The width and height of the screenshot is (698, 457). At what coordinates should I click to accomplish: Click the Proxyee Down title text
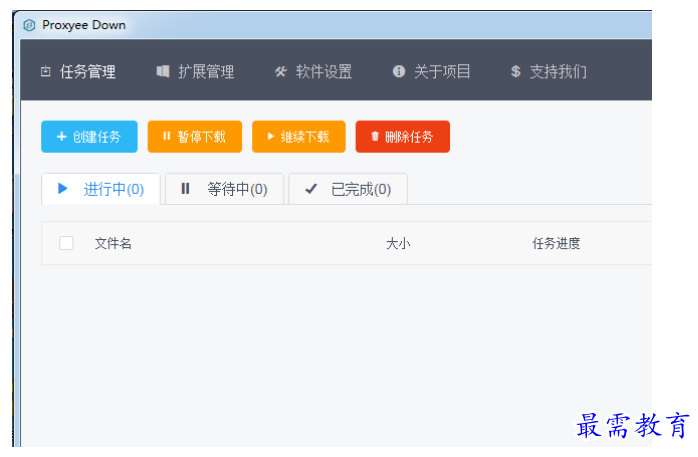click(x=84, y=25)
